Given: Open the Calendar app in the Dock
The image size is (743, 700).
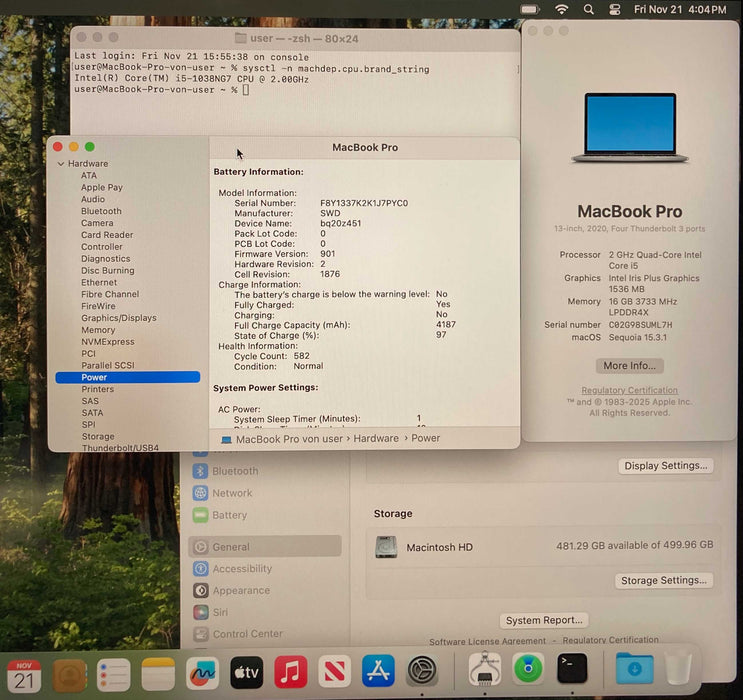Looking at the screenshot, I should coord(24,674).
